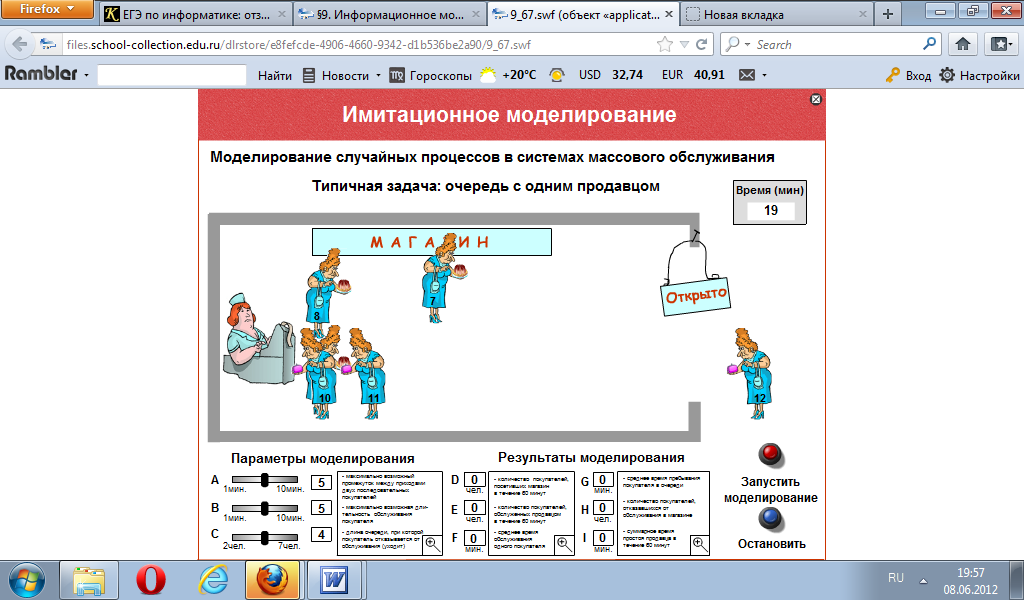Click the search magnifier in Search box
The image size is (1024, 600).
coord(929,44)
